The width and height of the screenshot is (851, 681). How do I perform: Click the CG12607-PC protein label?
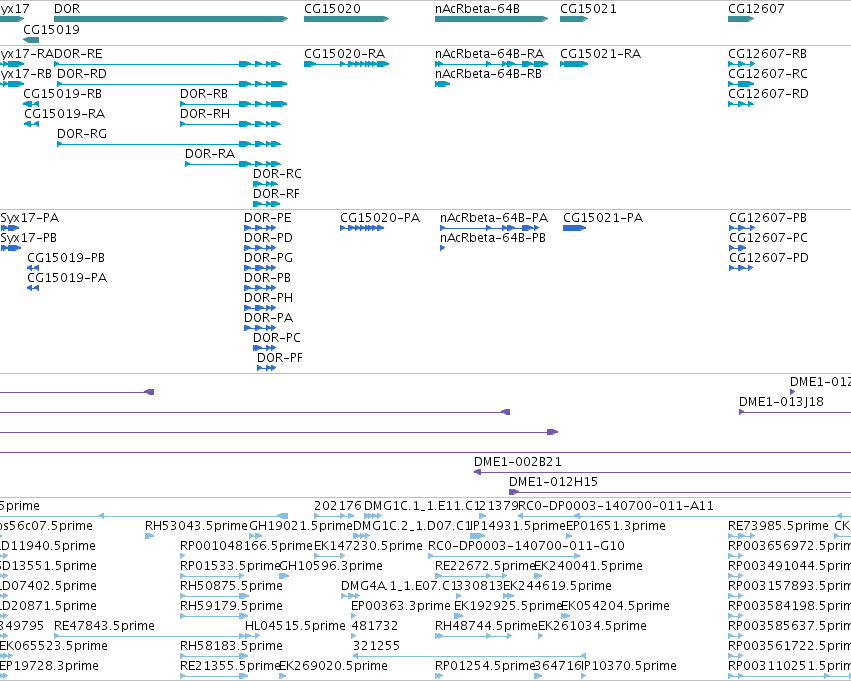(x=769, y=238)
